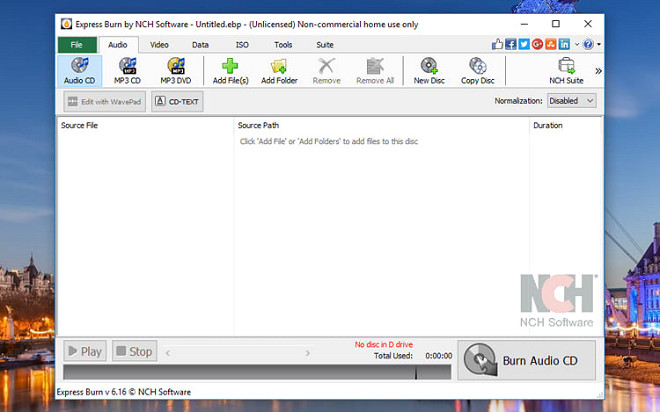This screenshot has width=660, height=412.
Task: Select the Audio CD disc type
Action: pos(79,71)
